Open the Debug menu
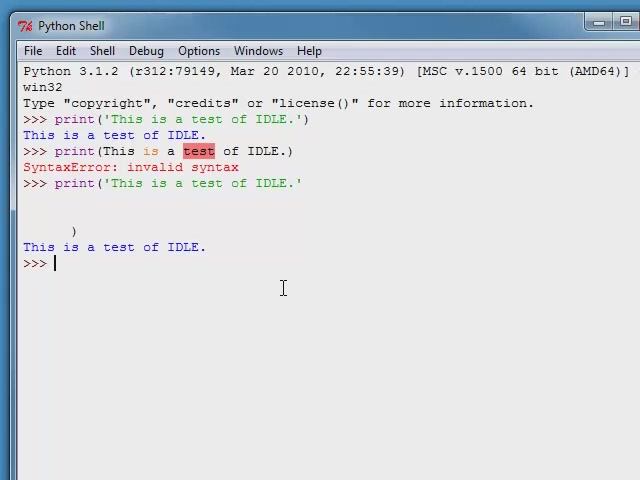This screenshot has height=480, width=640. 146,51
